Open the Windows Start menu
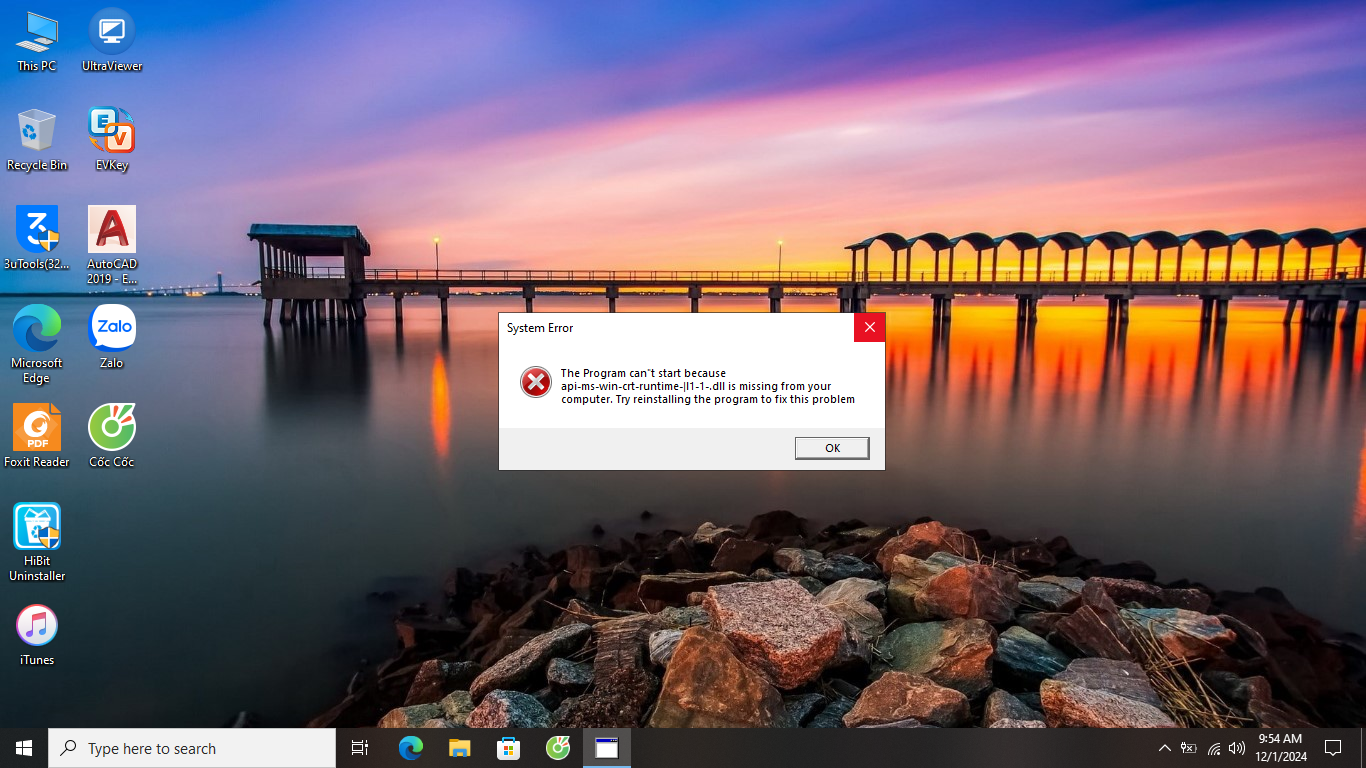Screen dimensions: 1366x768 (24, 748)
